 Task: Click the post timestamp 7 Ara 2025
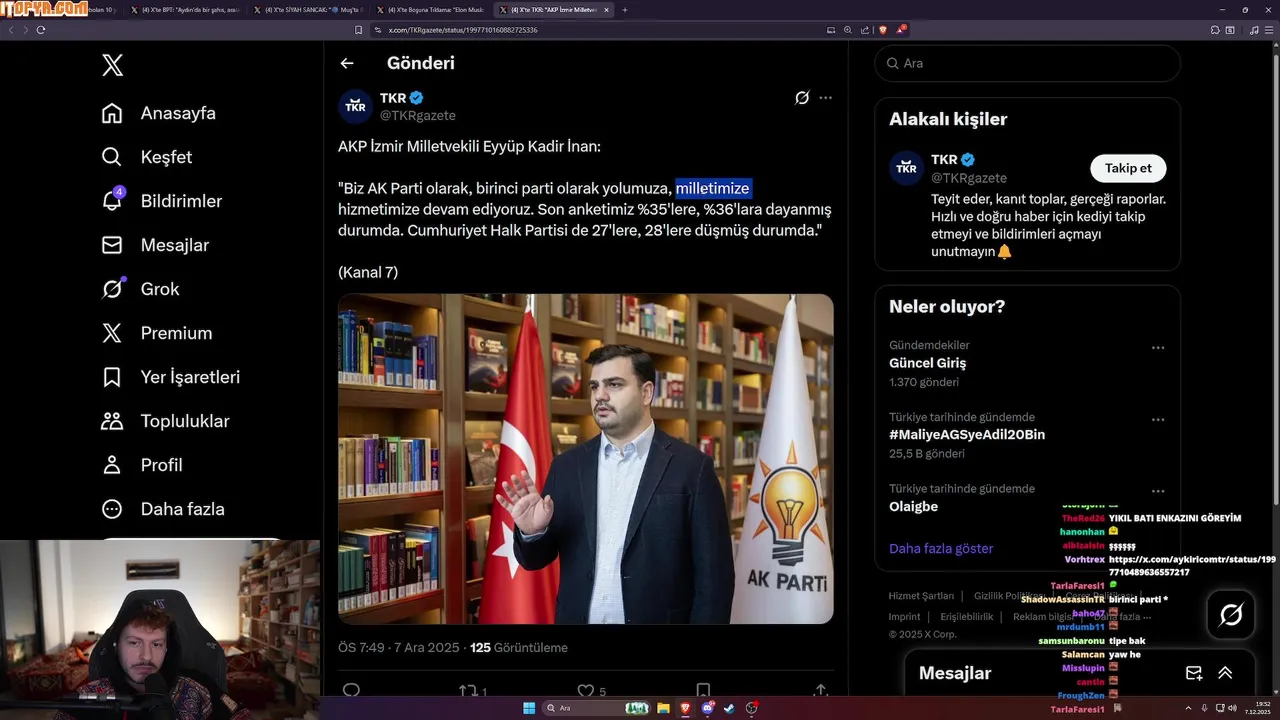pyautogui.click(x=398, y=647)
